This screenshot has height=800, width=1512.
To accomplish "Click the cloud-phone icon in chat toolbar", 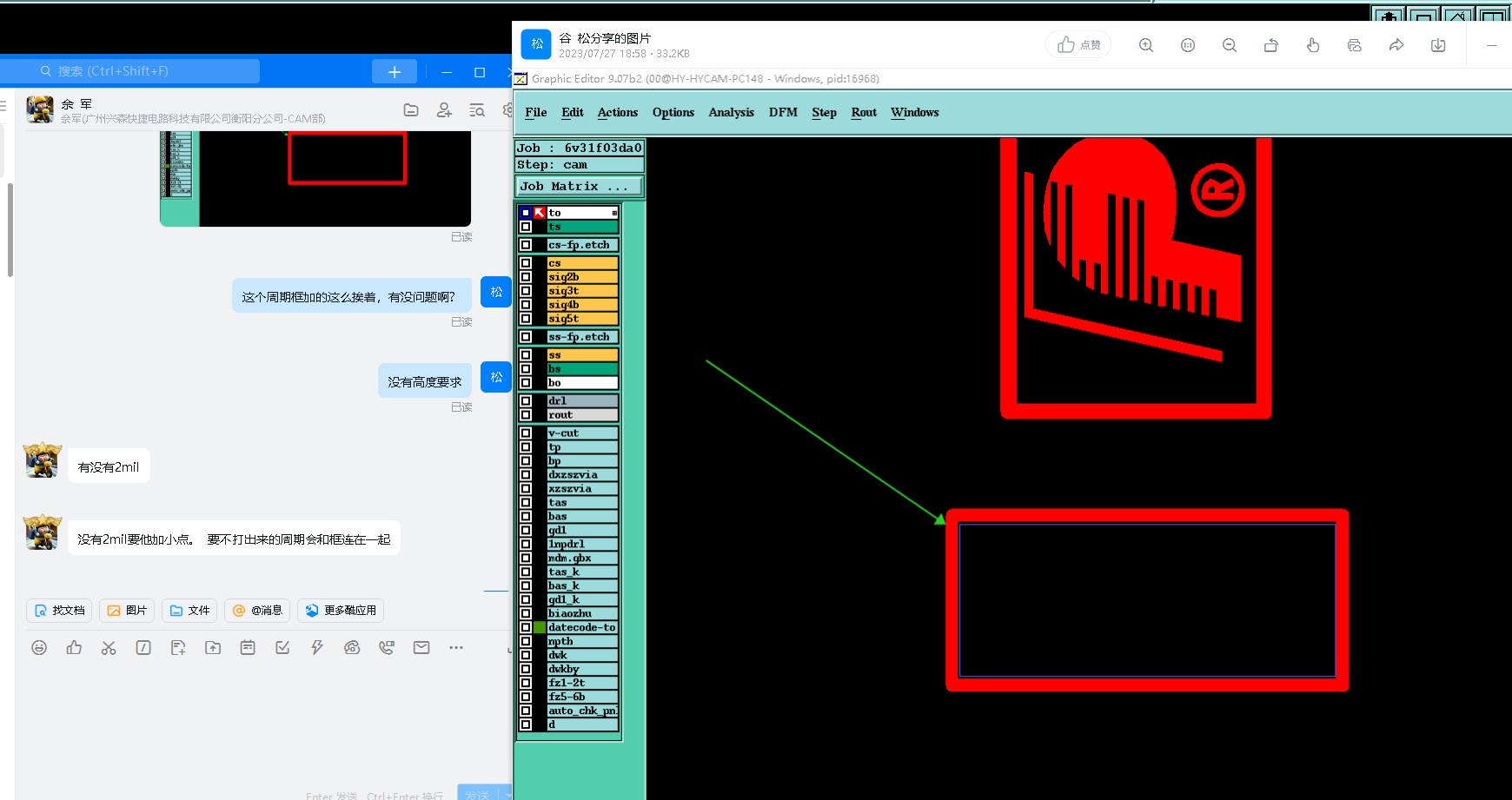I will click(352, 647).
